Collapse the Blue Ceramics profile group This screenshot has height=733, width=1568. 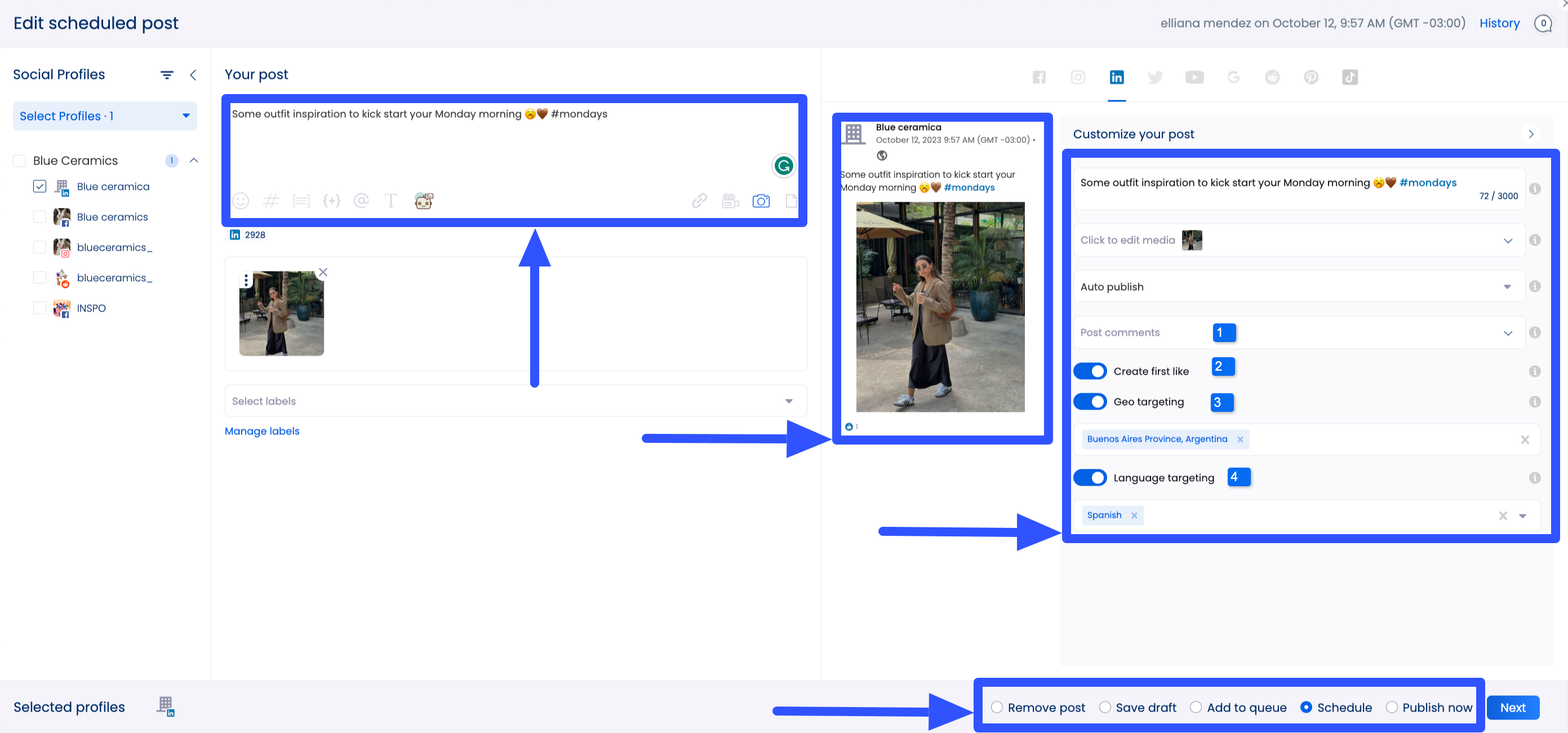194,160
